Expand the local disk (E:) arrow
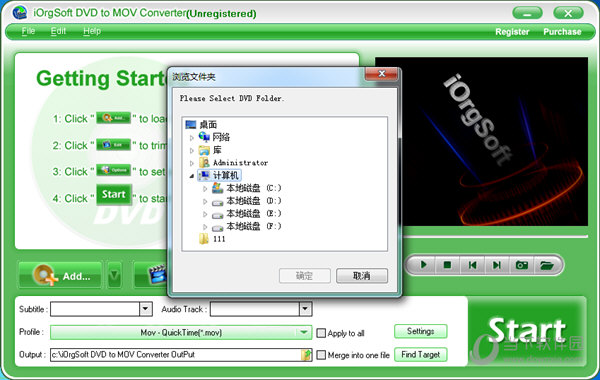 coord(205,214)
